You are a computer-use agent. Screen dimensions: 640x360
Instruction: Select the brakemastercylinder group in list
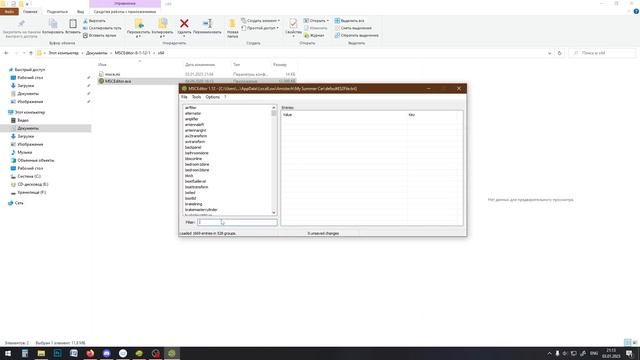point(201,210)
